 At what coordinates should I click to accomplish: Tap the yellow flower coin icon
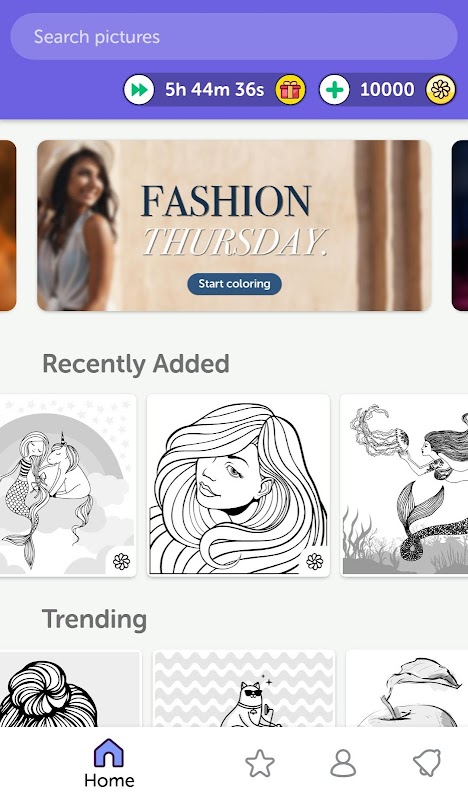click(x=441, y=90)
